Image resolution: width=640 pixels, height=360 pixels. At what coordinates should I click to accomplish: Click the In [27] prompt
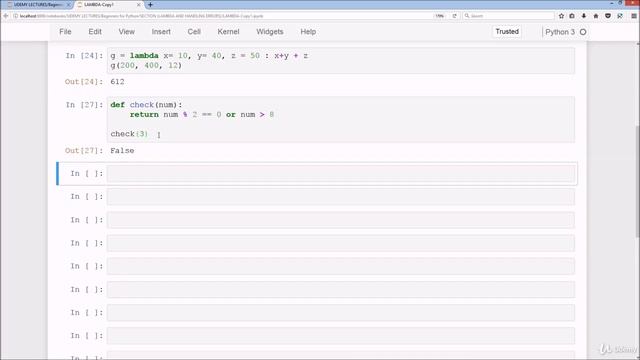point(84,105)
